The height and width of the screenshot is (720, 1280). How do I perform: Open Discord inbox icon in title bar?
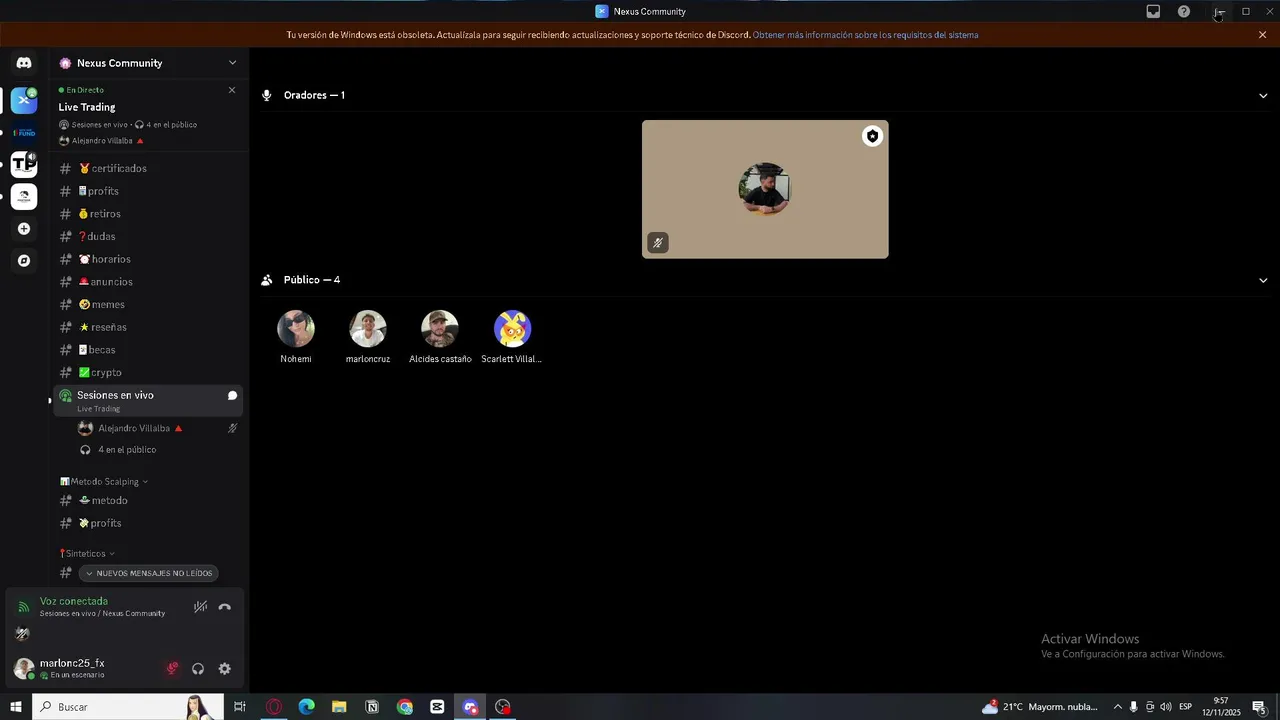point(1153,11)
